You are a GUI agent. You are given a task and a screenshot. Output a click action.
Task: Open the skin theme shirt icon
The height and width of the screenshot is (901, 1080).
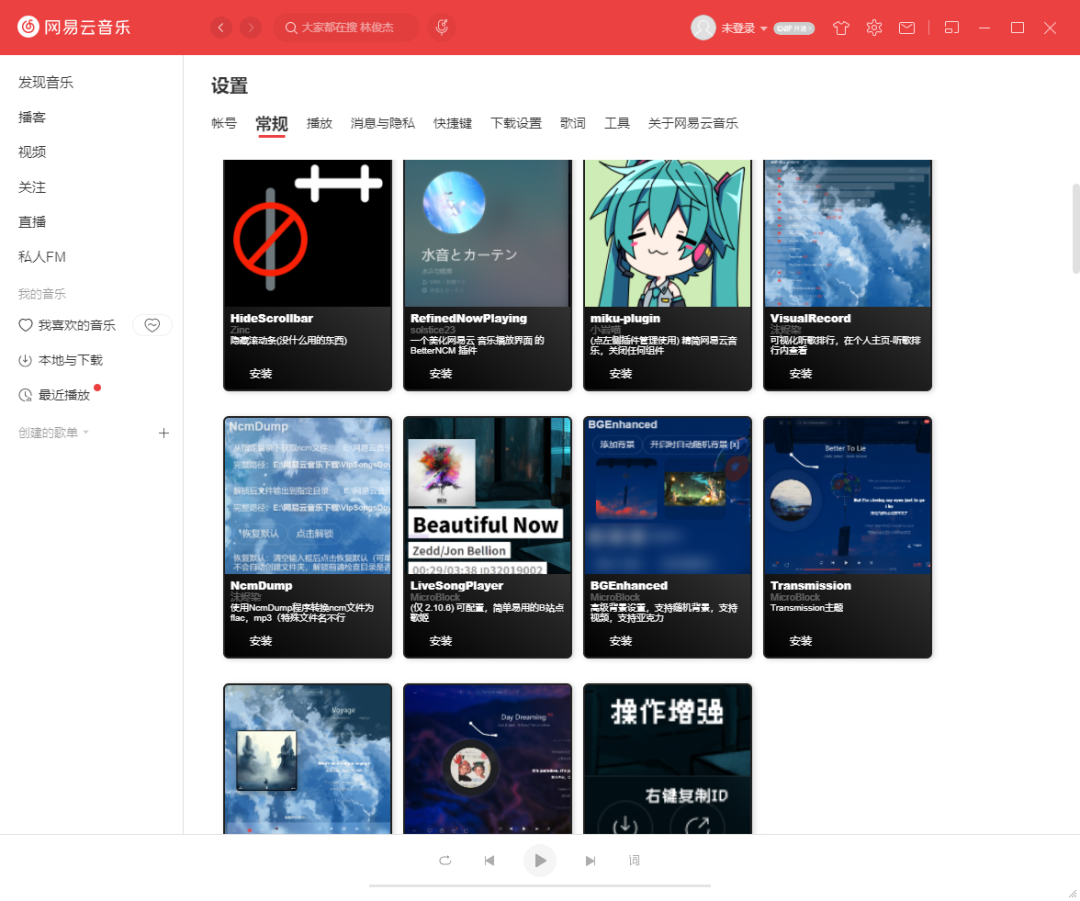point(841,28)
